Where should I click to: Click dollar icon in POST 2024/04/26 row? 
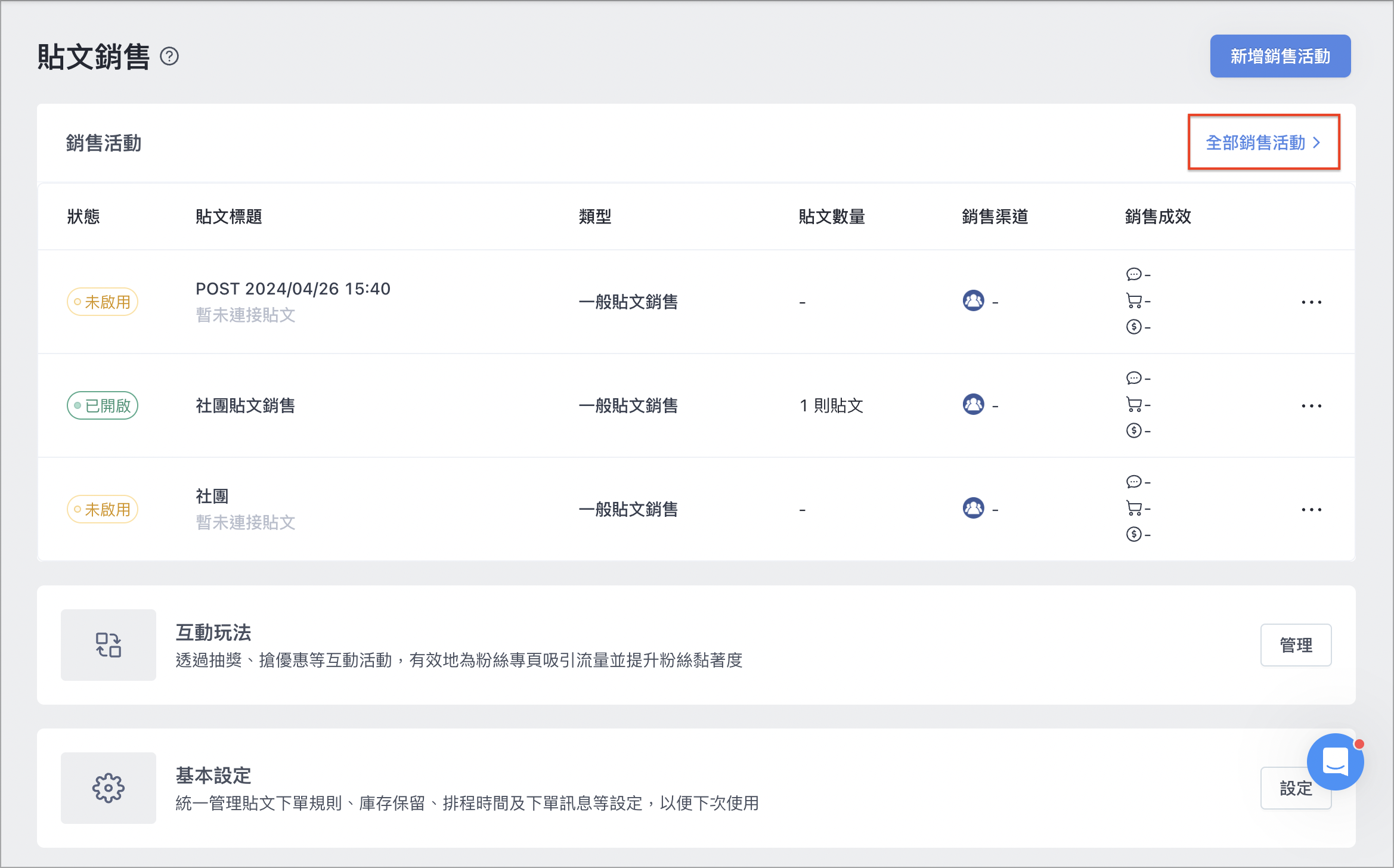pyautogui.click(x=1133, y=327)
